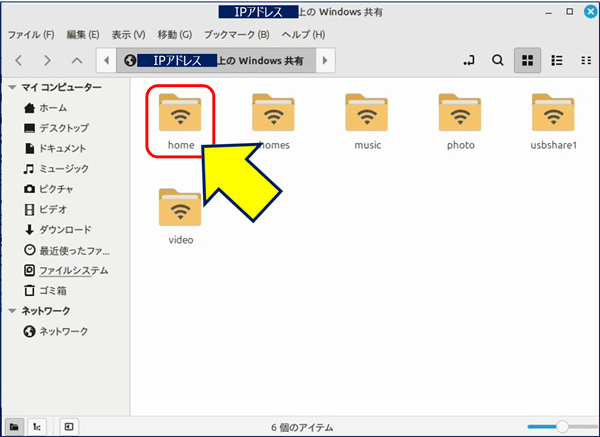This screenshot has width=600, height=437.
Task: Open ファイルシステム in the sidebar
Action: click(x=66, y=271)
